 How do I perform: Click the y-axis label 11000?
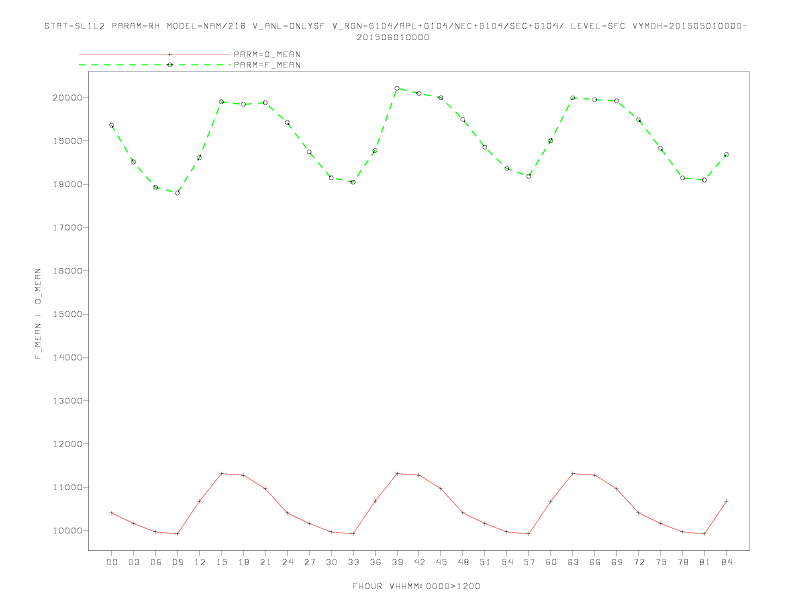tap(67, 487)
